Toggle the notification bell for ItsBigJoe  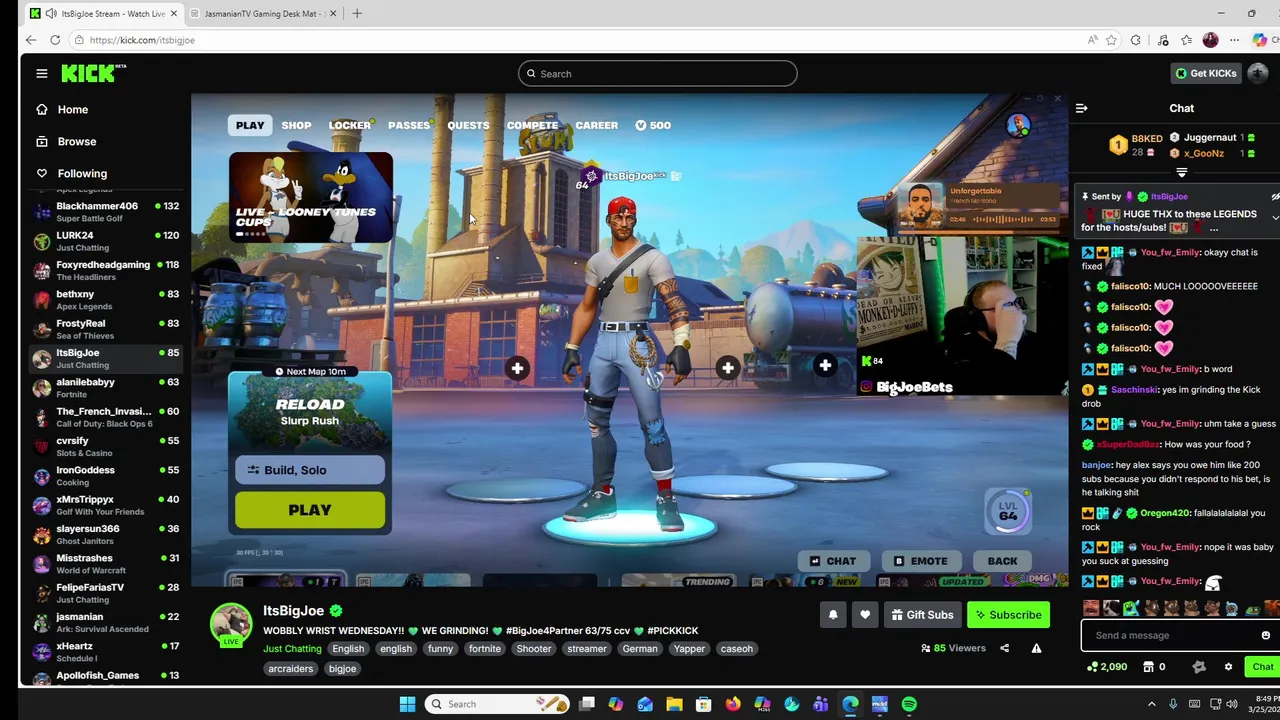tap(832, 615)
